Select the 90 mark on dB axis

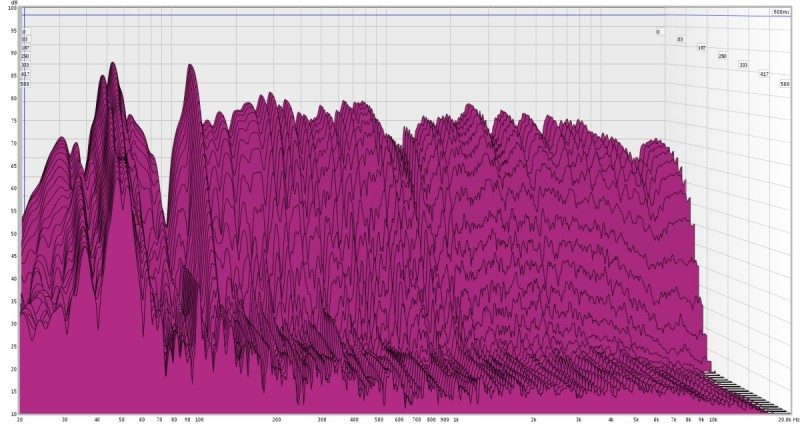point(14,53)
